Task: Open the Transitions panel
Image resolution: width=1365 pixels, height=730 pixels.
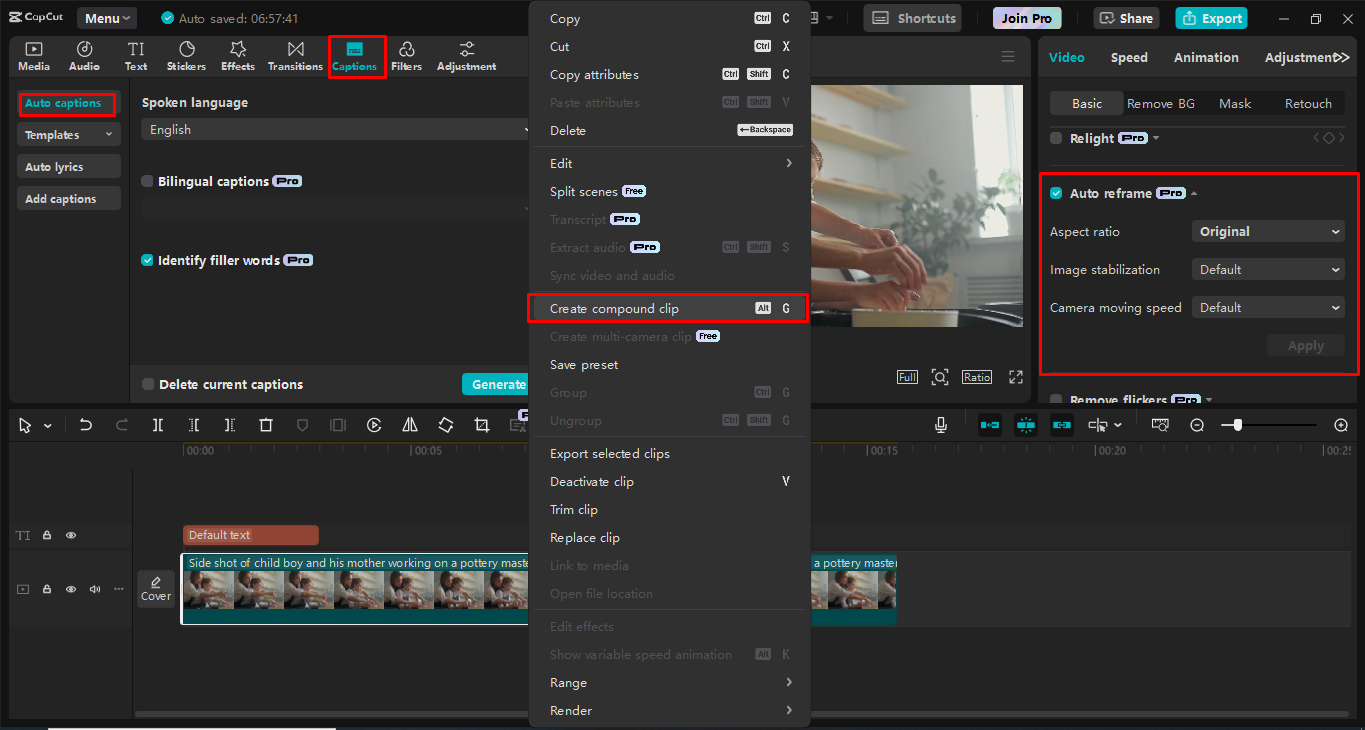Action: [294, 55]
